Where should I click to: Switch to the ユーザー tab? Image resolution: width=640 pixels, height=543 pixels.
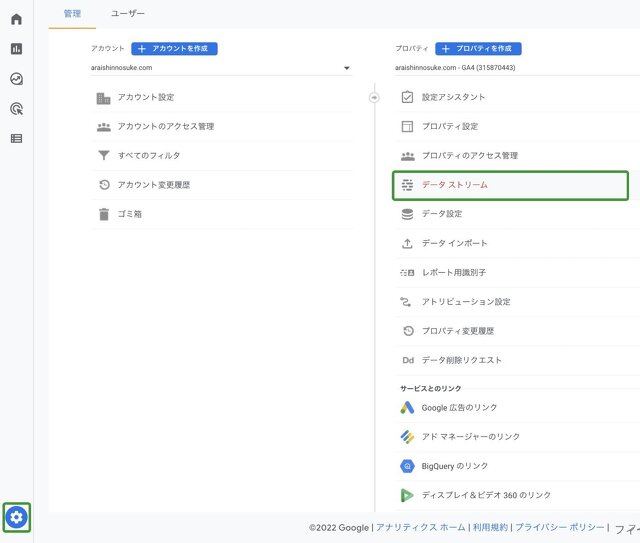click(x=128, y=13)
